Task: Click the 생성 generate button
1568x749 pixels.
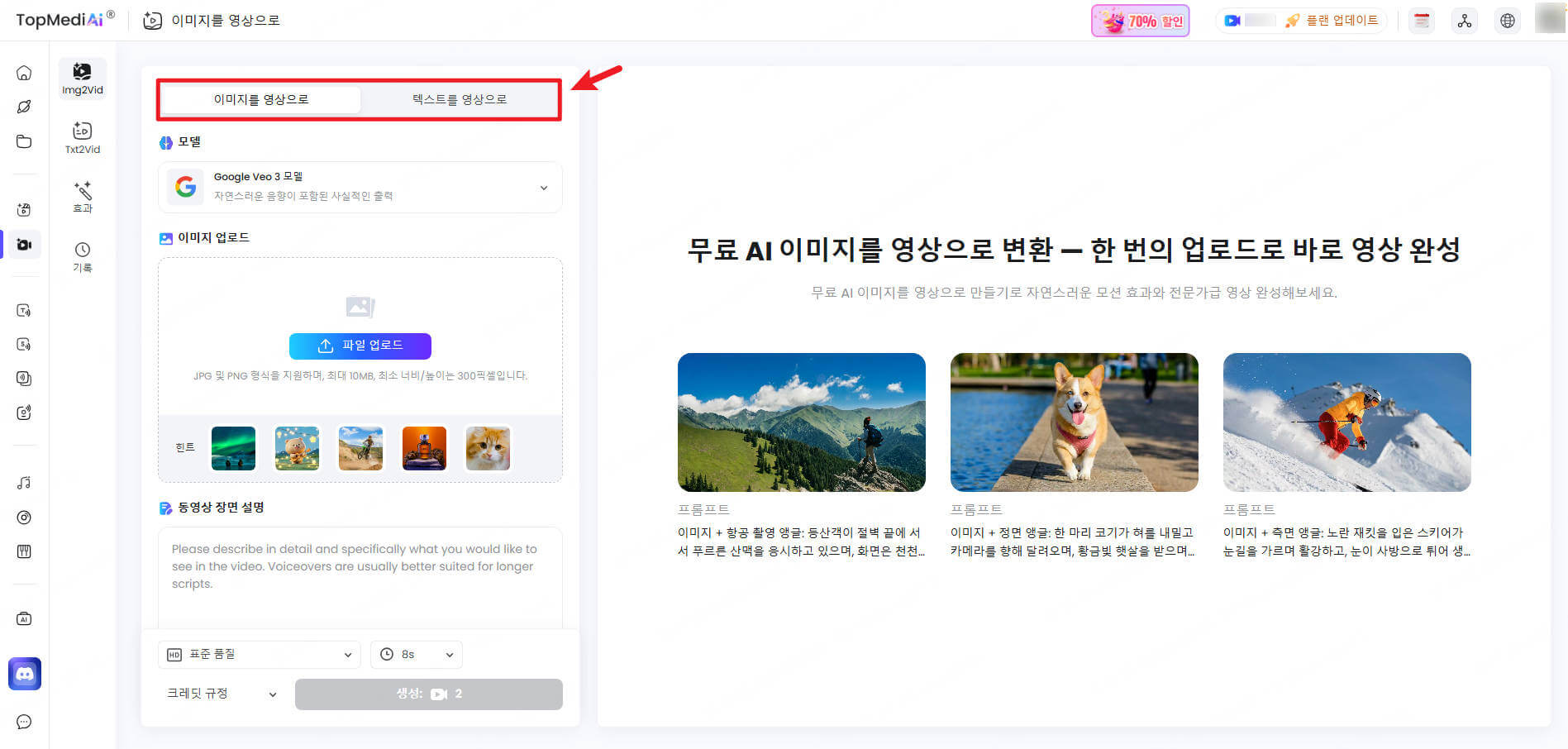Action: pyautogui.click(x=429, y=694)
